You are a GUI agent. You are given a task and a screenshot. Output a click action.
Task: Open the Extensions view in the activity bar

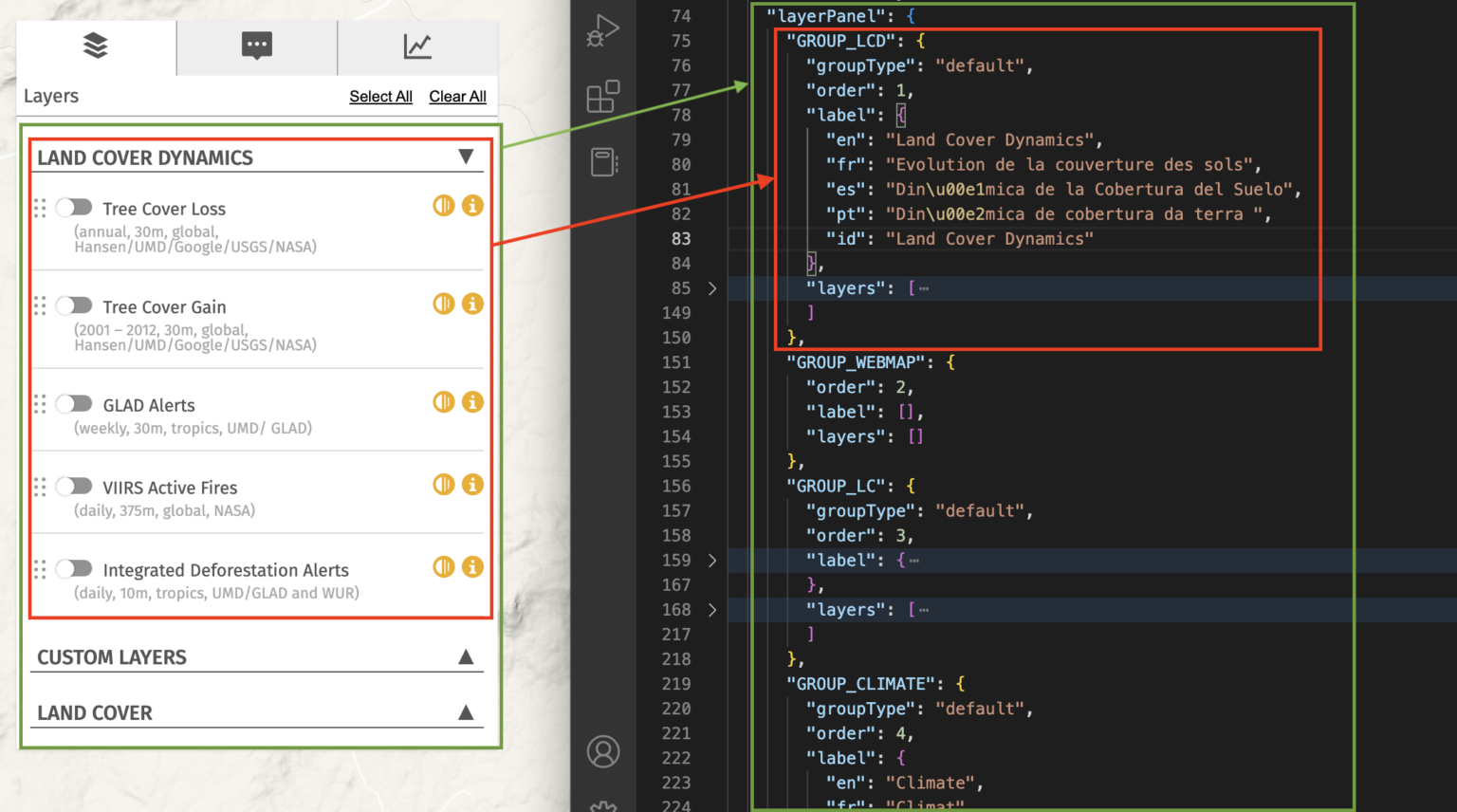604,95
